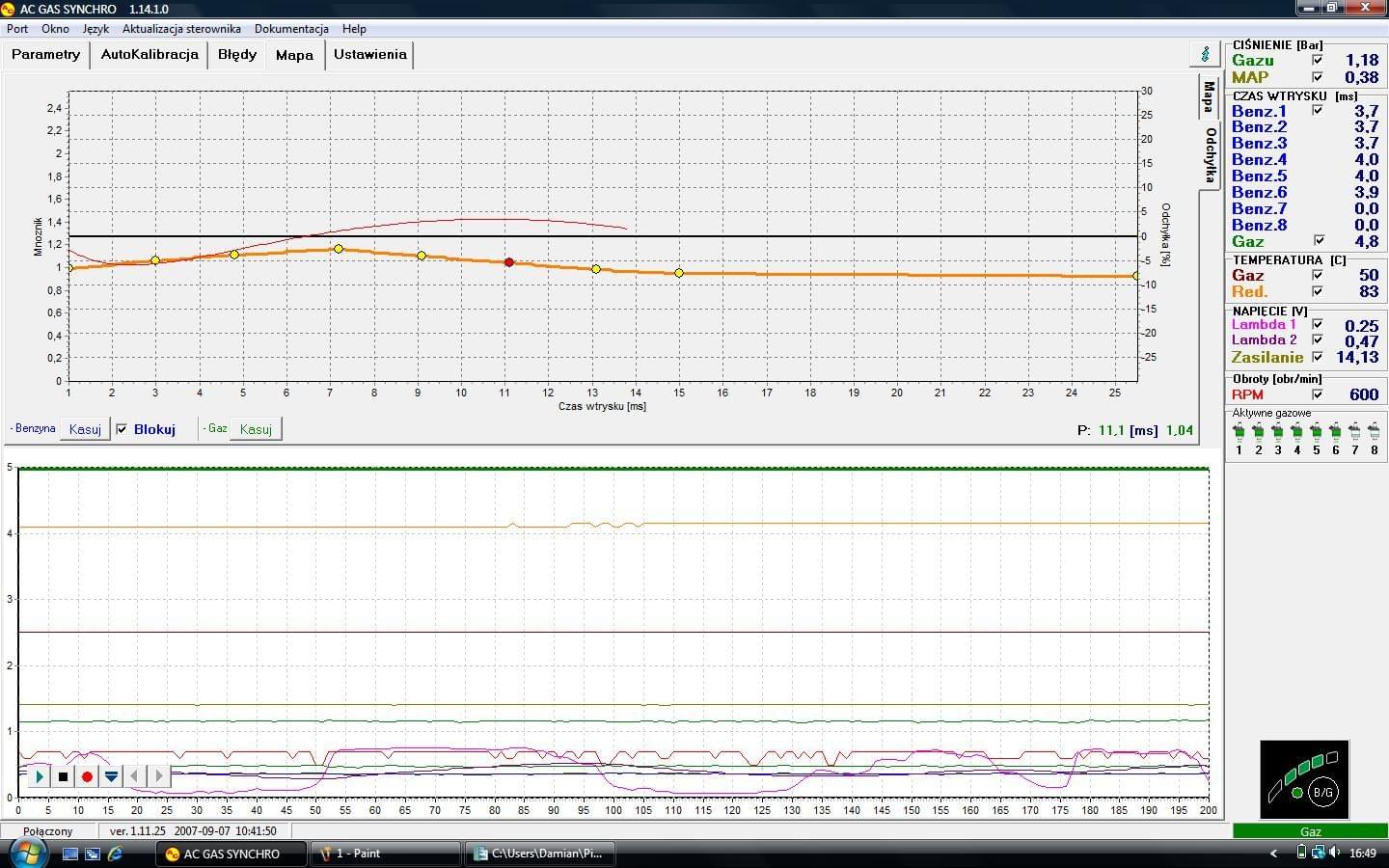1389x868 pixels.
Task: Click the red map point at 11 ms
Action: pyautogui.click(x=509, y=262)
